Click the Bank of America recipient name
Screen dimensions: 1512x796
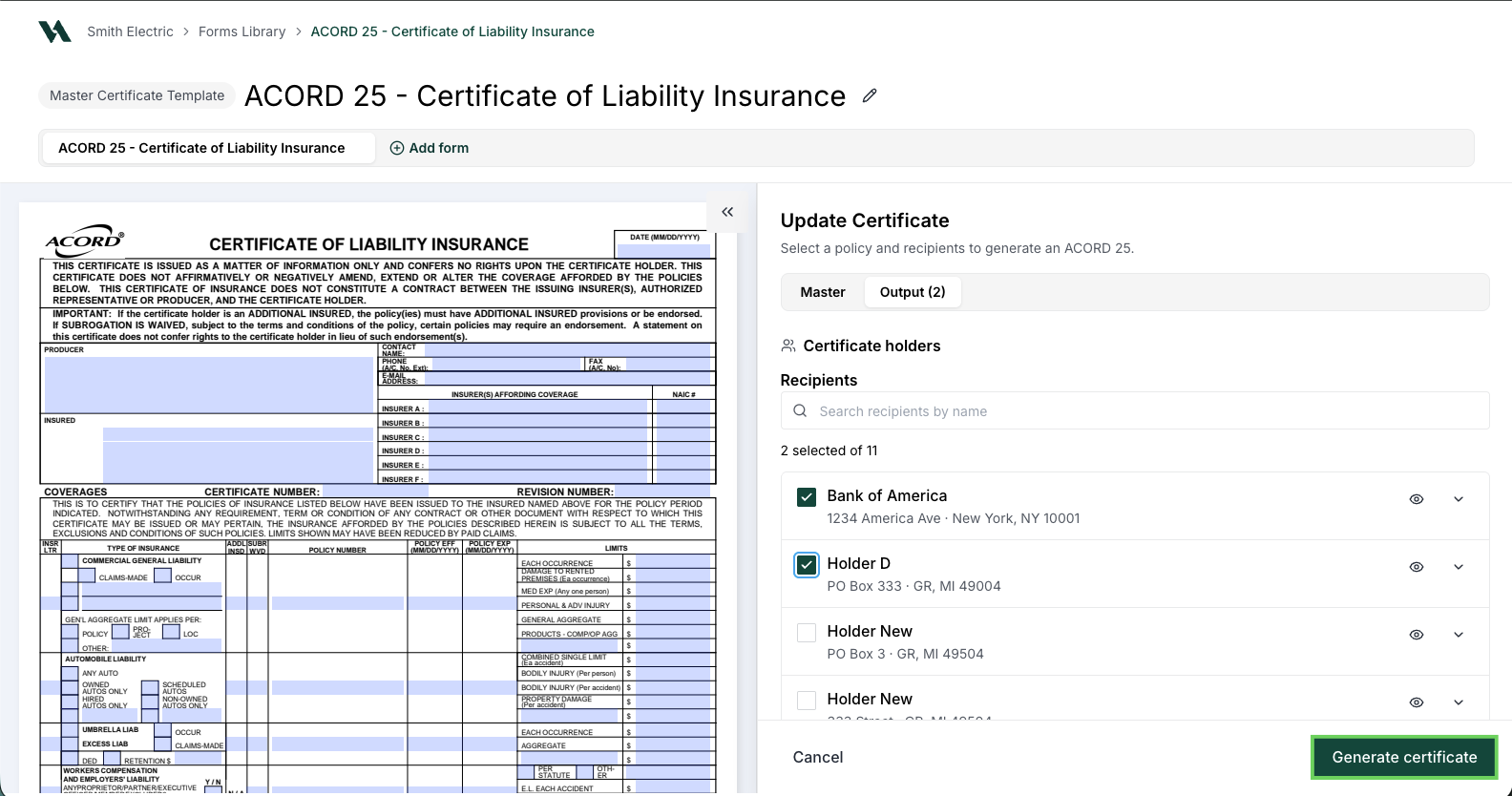pos(887,495)
